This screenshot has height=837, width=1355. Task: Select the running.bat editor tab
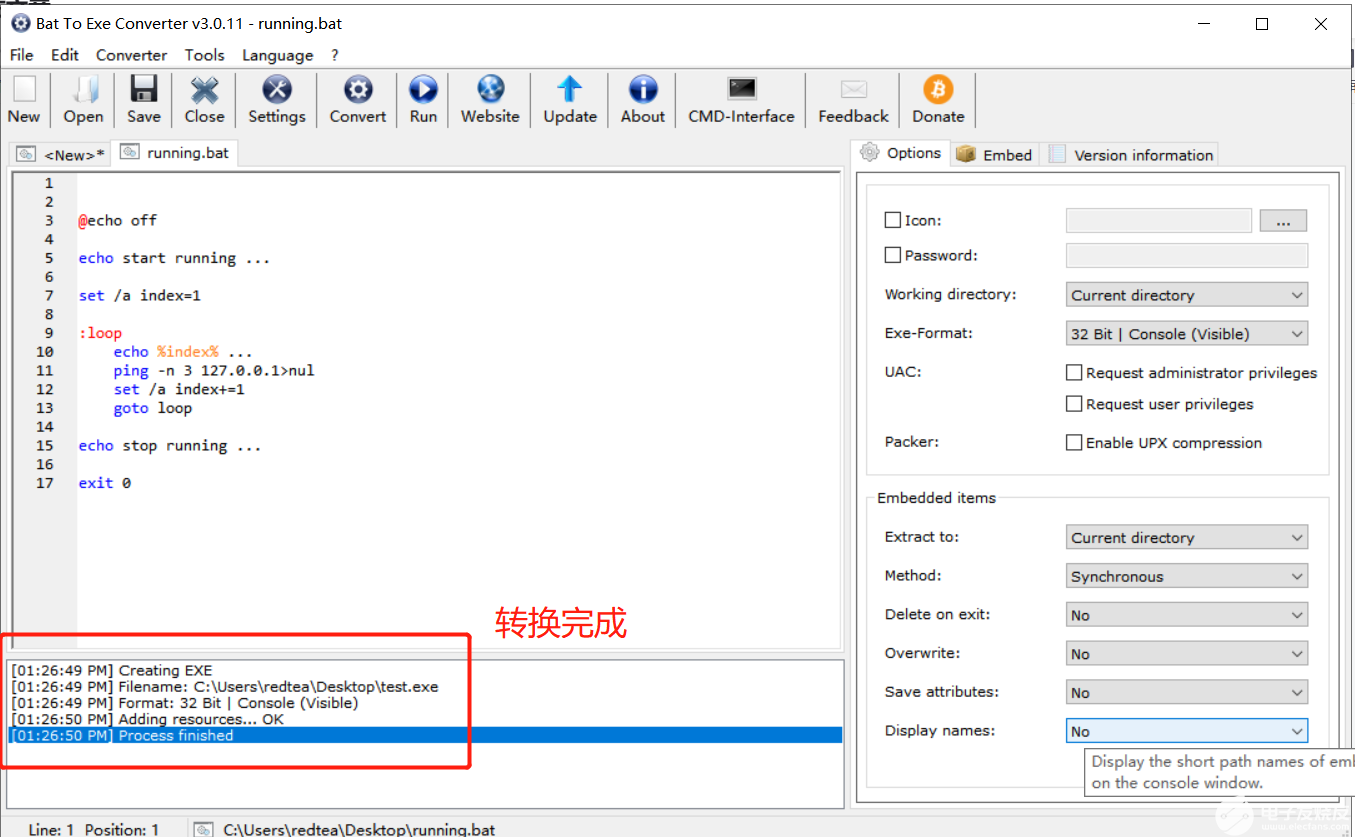[176, 153]
